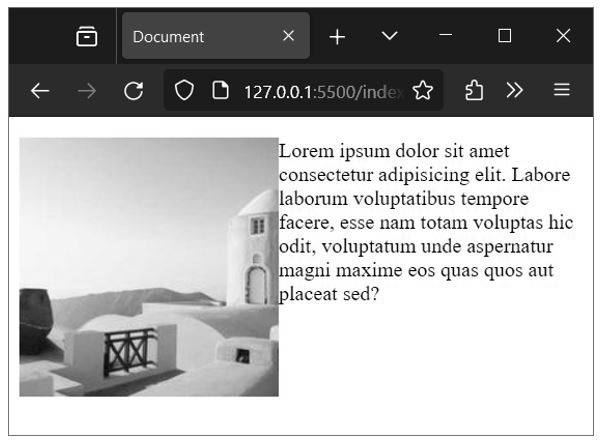Bookmark this page with the star
This screenshot has width=603, height=445.
[423, 91]
